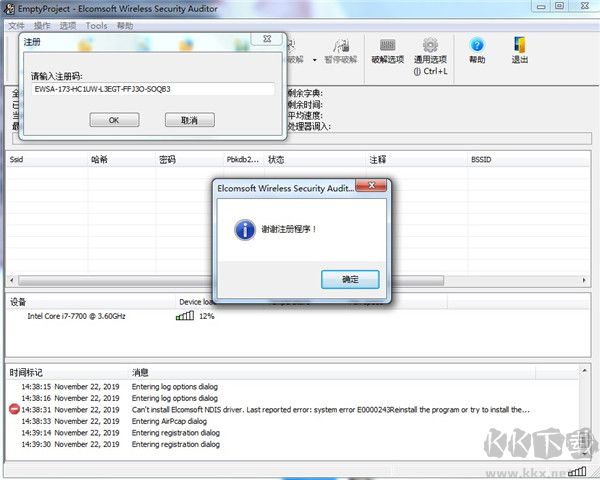Select the 14:39:14 Entering registration dialog entry
This screenshot has height=480, width=600.
(x=293, y=433)
